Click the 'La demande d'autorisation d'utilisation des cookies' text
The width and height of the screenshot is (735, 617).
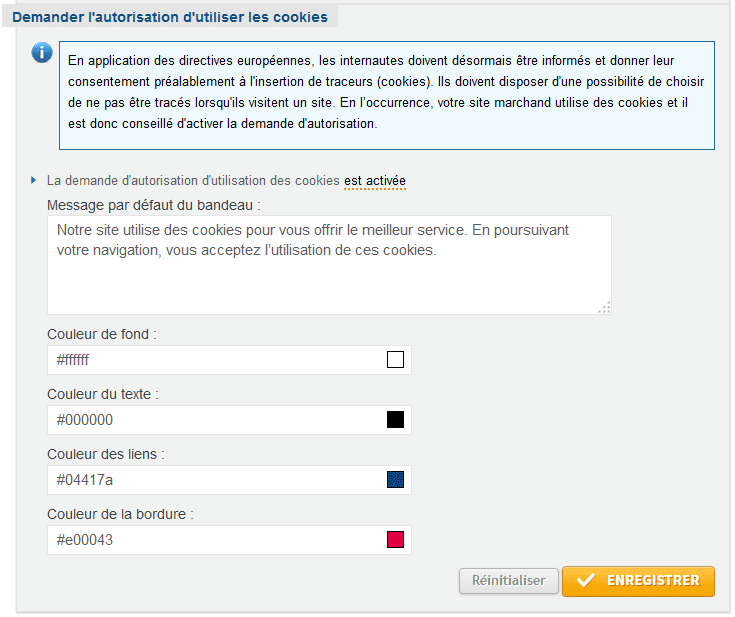click(193, 181)
